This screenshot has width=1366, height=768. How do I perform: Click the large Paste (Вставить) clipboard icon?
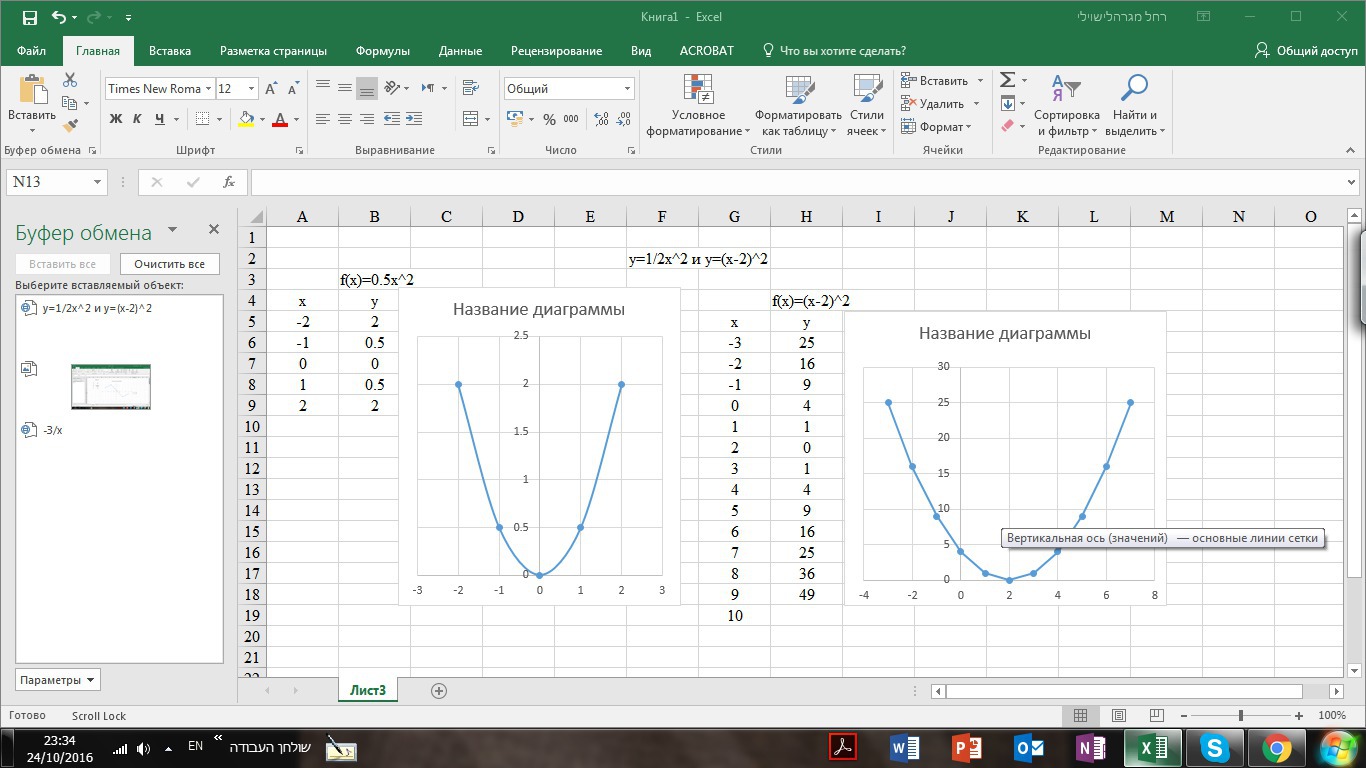32,92
